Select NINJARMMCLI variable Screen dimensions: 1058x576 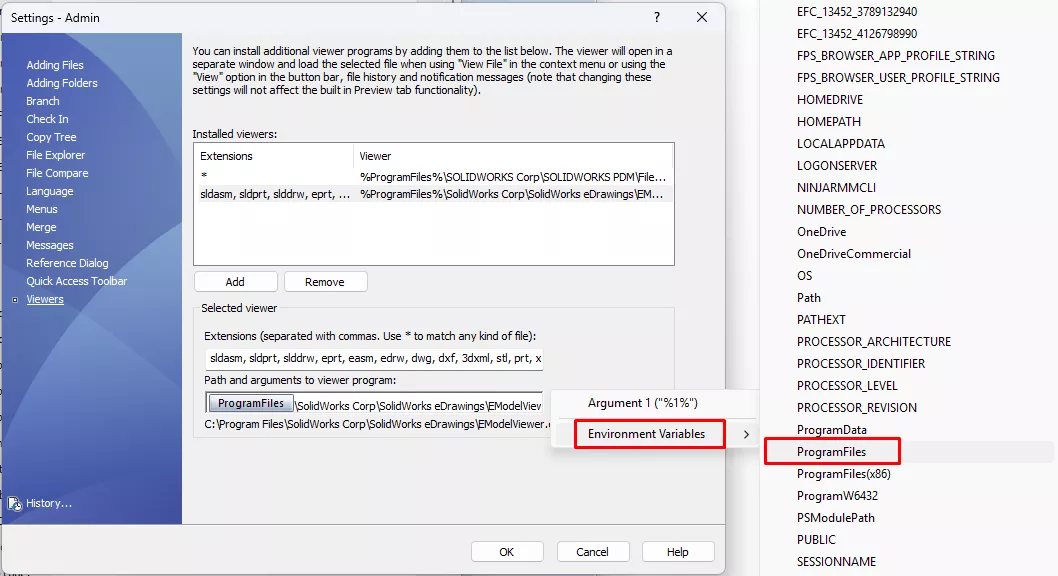click(x=836, y=188)
